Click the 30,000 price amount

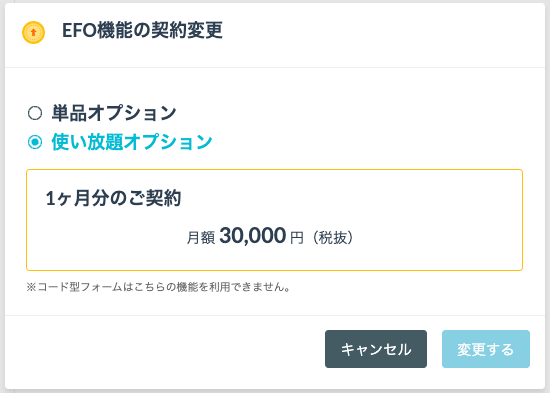click(x=253, y=235)
